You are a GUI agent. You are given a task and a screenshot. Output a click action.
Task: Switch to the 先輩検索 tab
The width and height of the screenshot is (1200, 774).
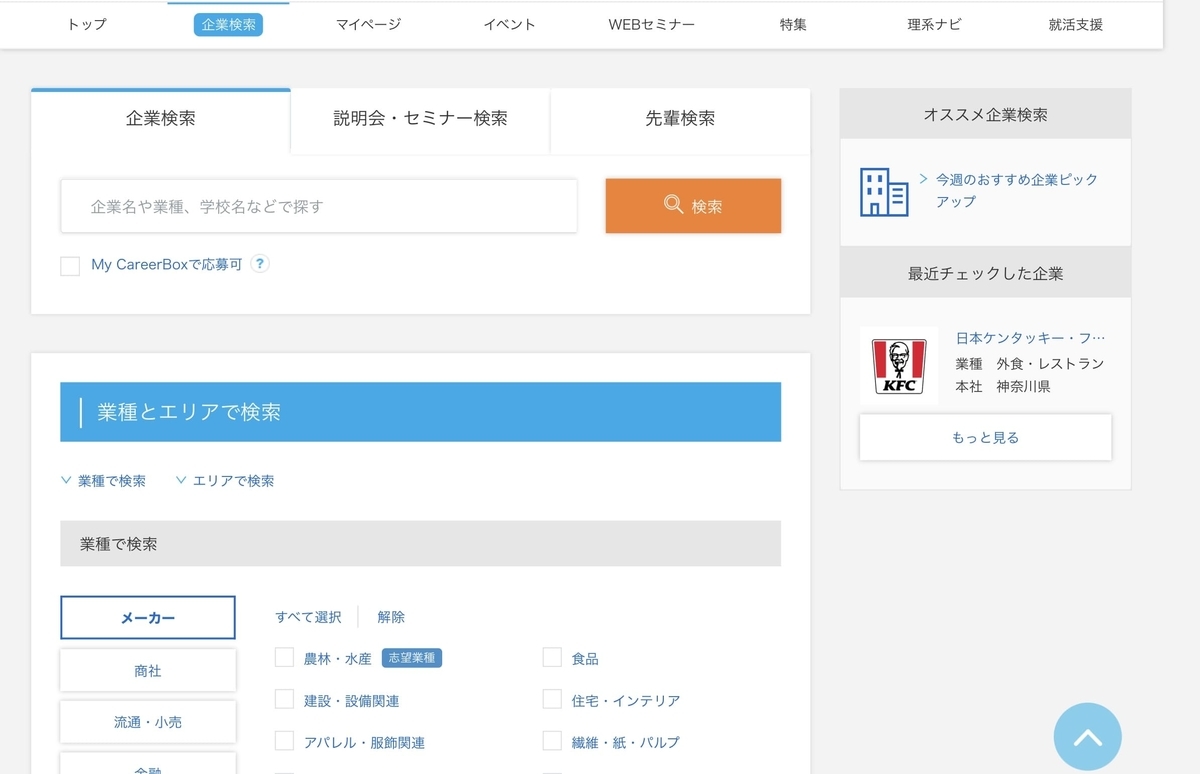[680, 119]
